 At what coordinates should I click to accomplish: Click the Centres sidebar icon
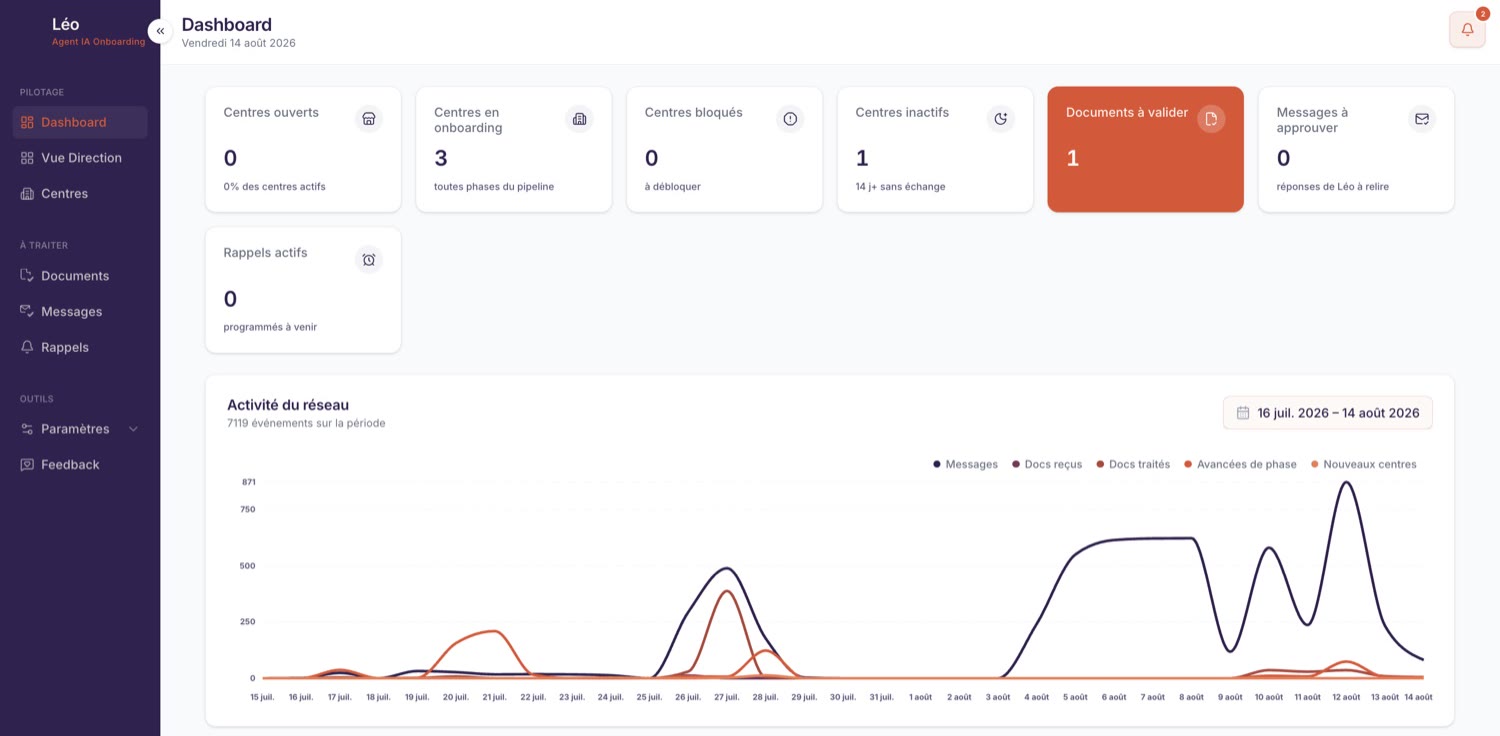[x=27, y=194]
